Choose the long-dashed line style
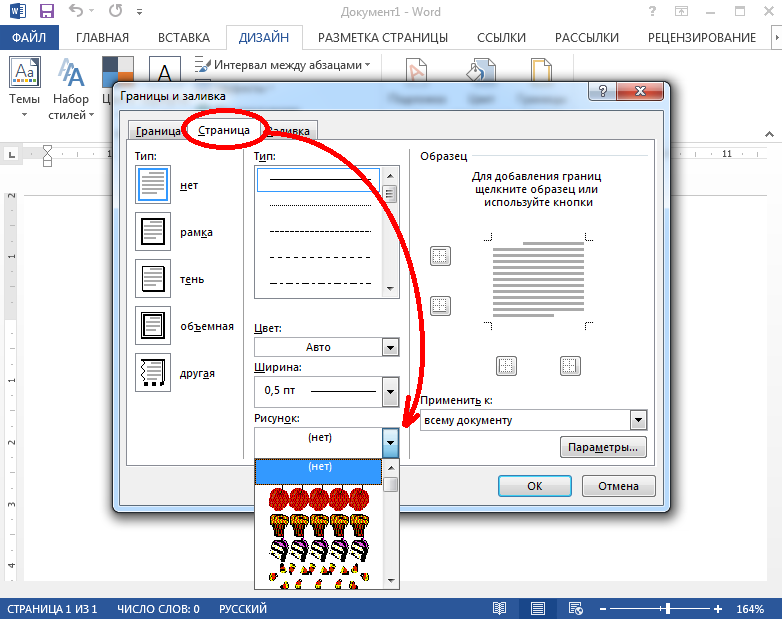Viewport: 782px width, 619px height. click(x=319, y=257)
